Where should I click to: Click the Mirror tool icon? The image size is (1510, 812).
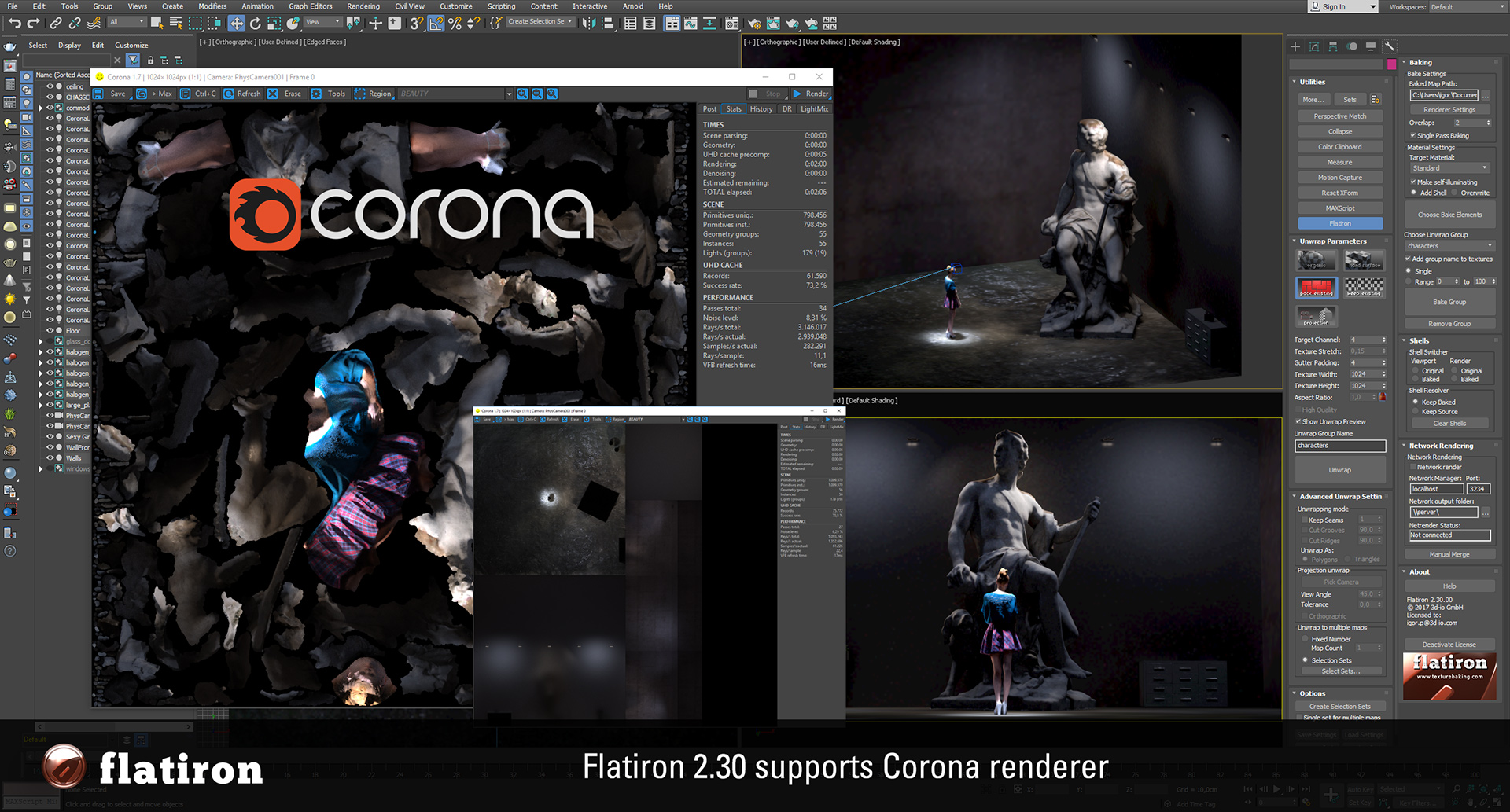588,24
